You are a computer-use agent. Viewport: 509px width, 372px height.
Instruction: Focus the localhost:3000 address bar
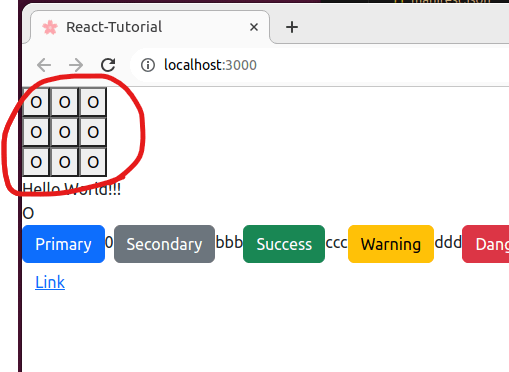[x=320, y=65]
